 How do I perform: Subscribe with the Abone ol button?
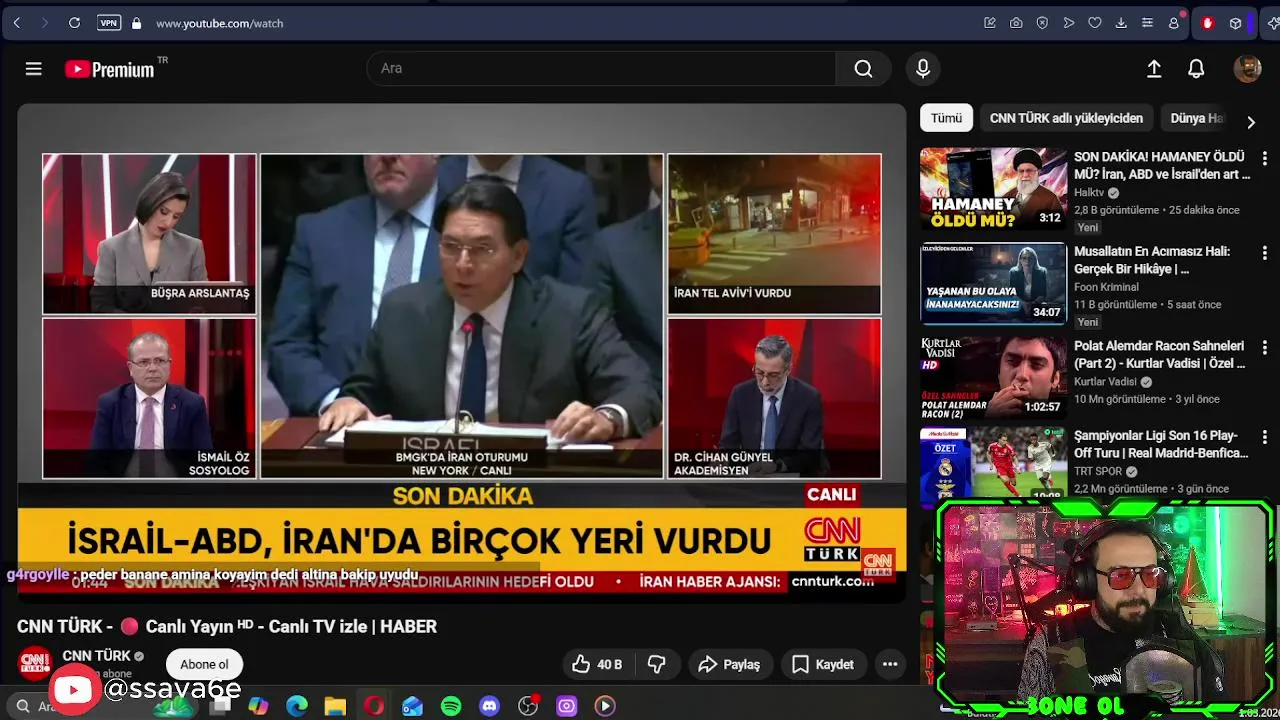(204, 664)
